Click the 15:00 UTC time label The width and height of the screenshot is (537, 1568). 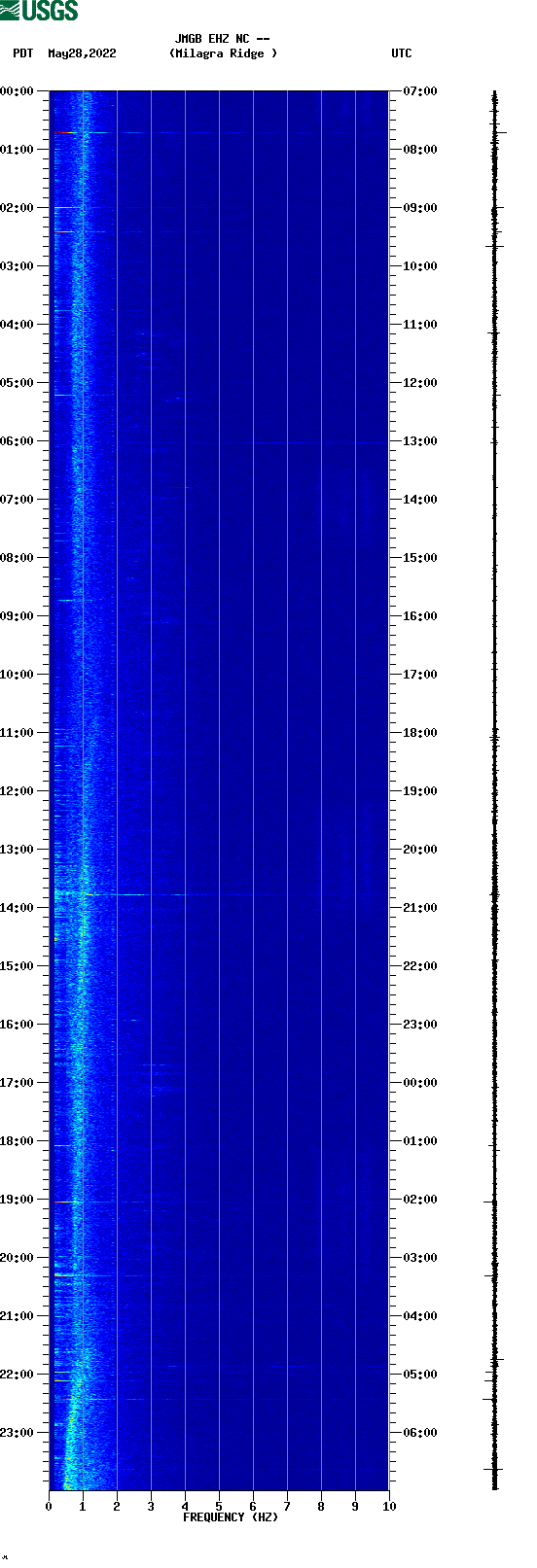tap(419, 558)
